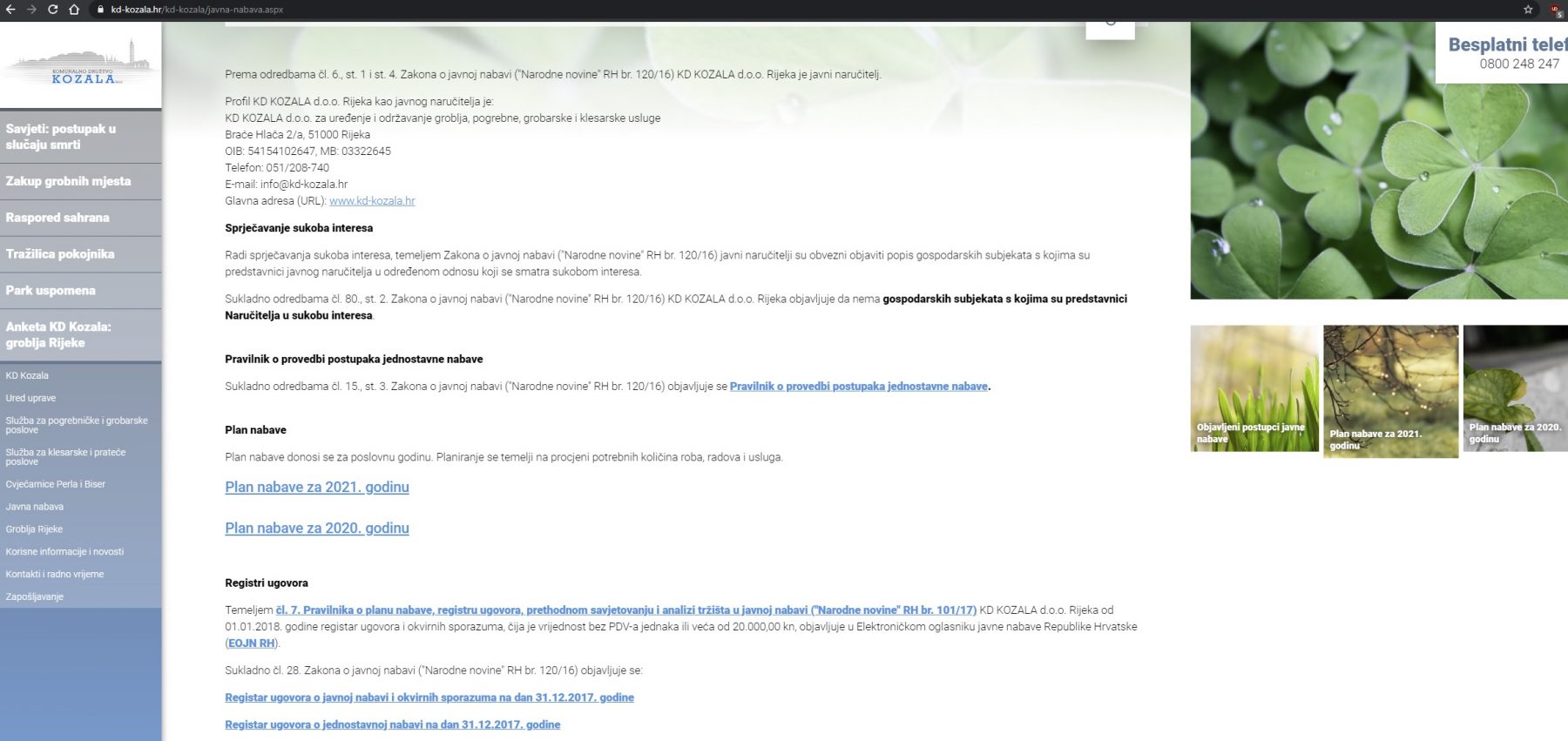Bookmark the page with the star icon
This screenshot has width=1568, height=741.
[1528, 10]
